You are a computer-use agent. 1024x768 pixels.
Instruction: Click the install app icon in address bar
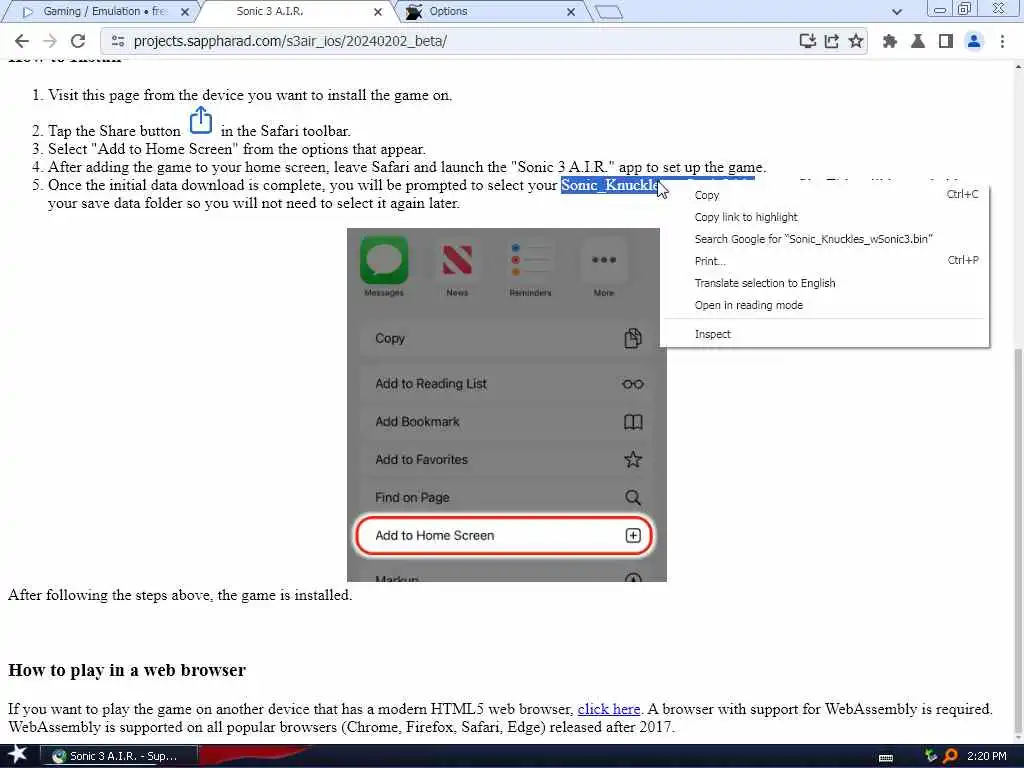pyautogui.click(x=807, y=41)
